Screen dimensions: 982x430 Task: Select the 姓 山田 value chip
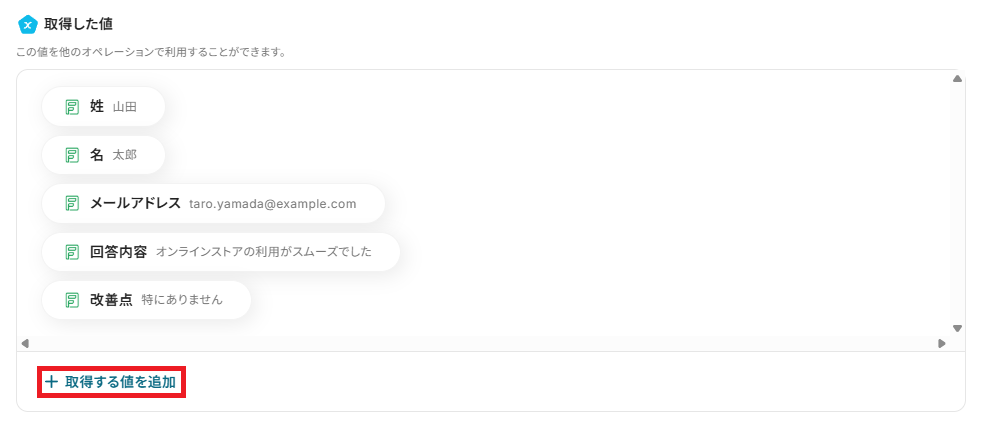pos(103,107)
